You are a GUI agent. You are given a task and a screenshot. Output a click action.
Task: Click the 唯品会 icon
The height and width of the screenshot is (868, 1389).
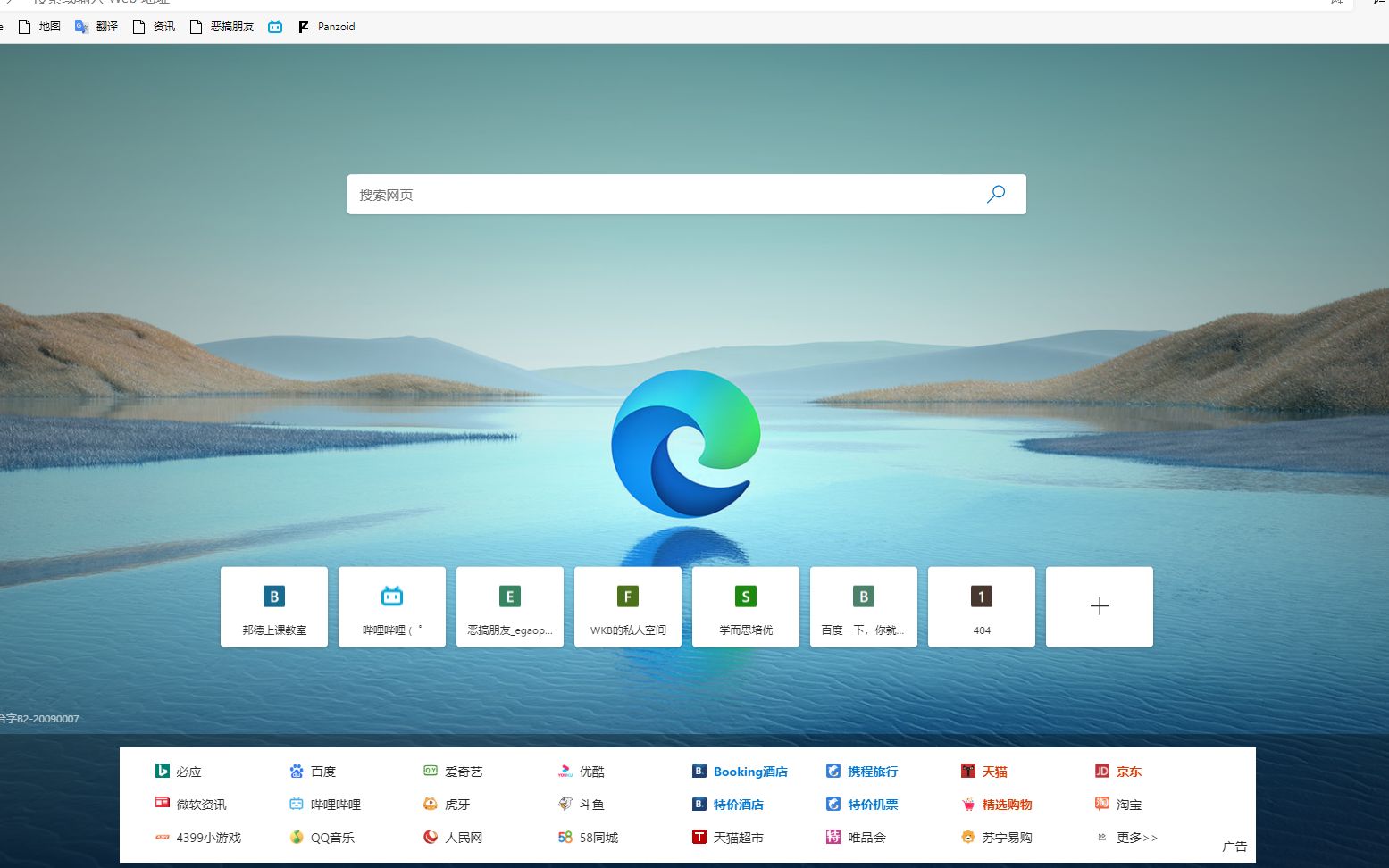pyautogui.click(x=833, y=837)
